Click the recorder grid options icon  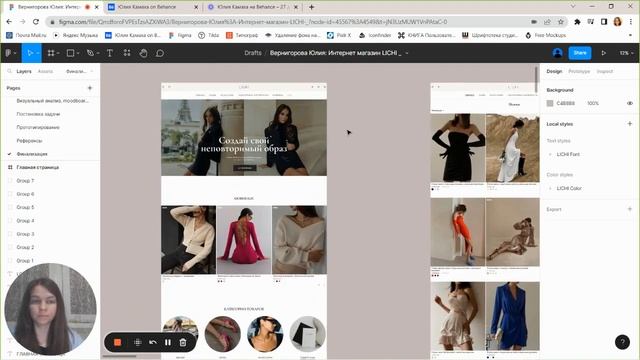[x=138, y=342]
